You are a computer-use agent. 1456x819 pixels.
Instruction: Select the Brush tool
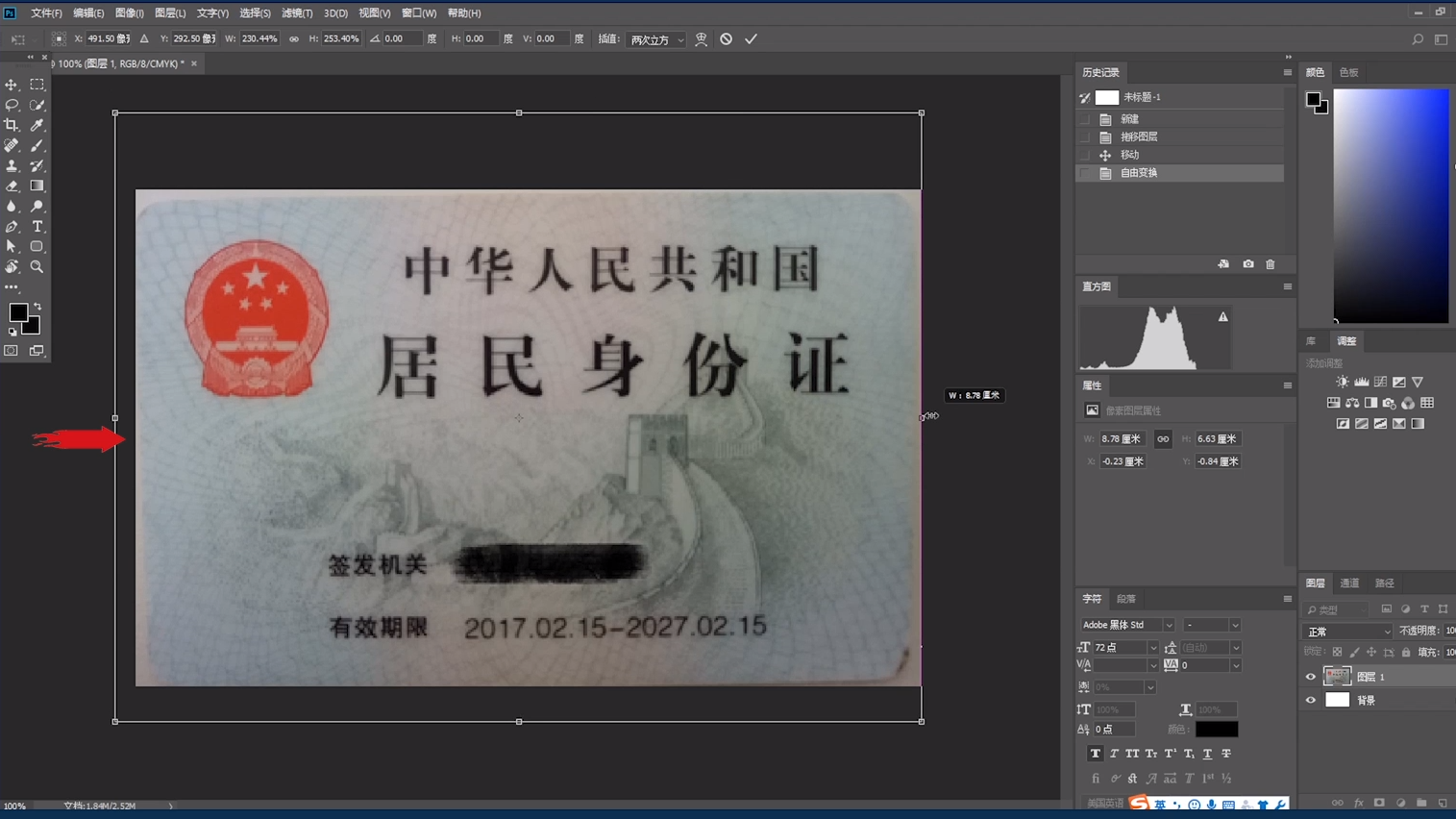click(x=37, y=145)
